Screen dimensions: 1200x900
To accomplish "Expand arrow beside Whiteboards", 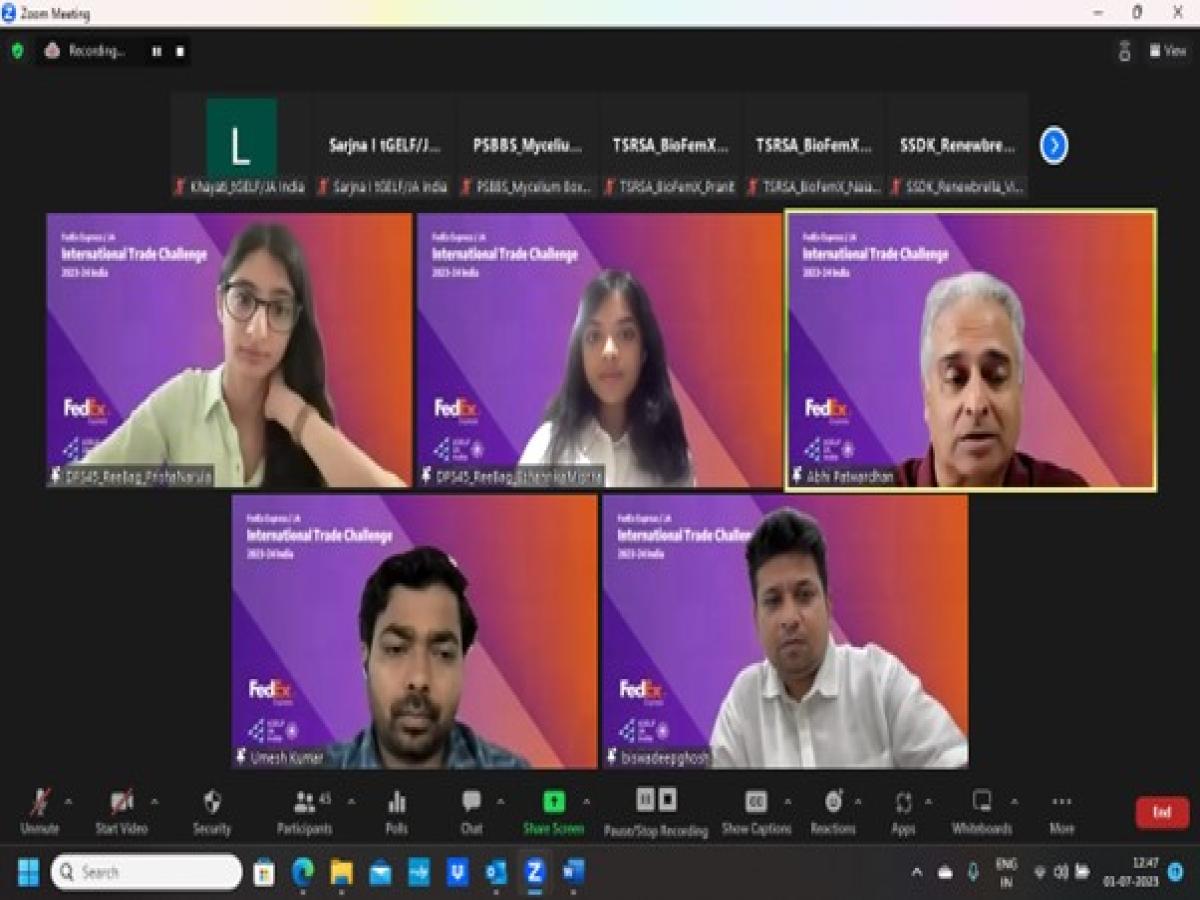I will point(1013,802).
